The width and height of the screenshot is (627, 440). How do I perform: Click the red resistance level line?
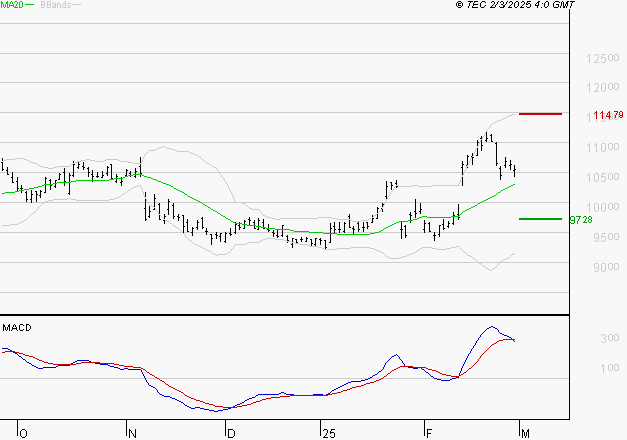tap(540, 114)
